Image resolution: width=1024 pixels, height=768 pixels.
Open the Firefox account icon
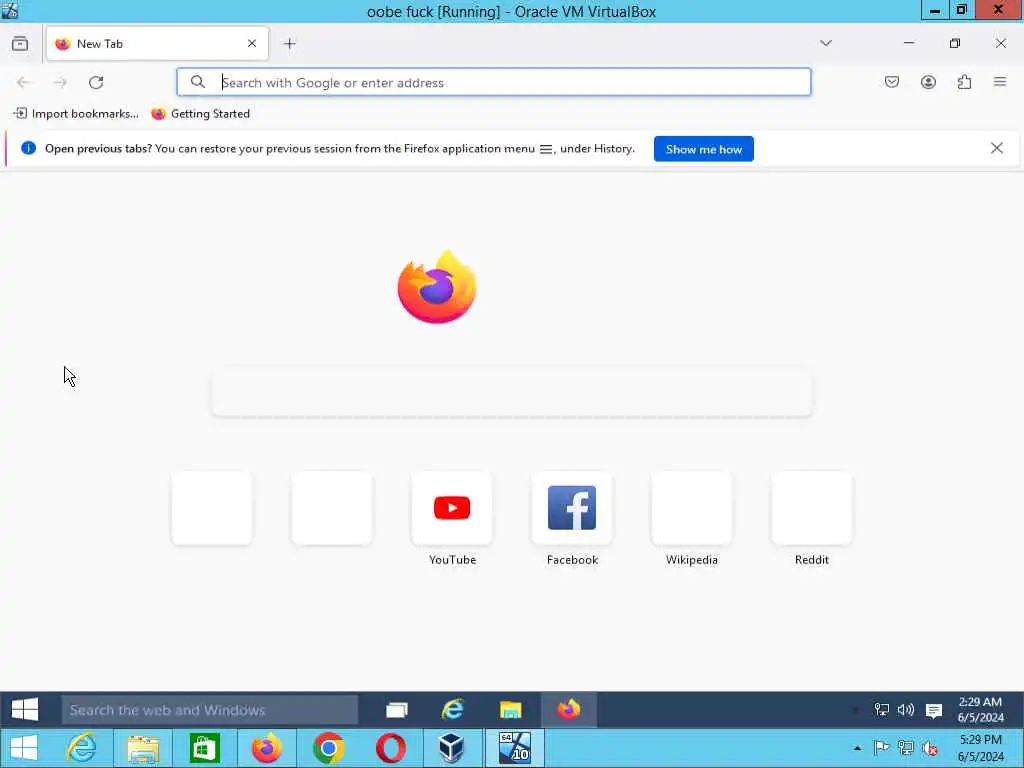[x=928, y=82]
